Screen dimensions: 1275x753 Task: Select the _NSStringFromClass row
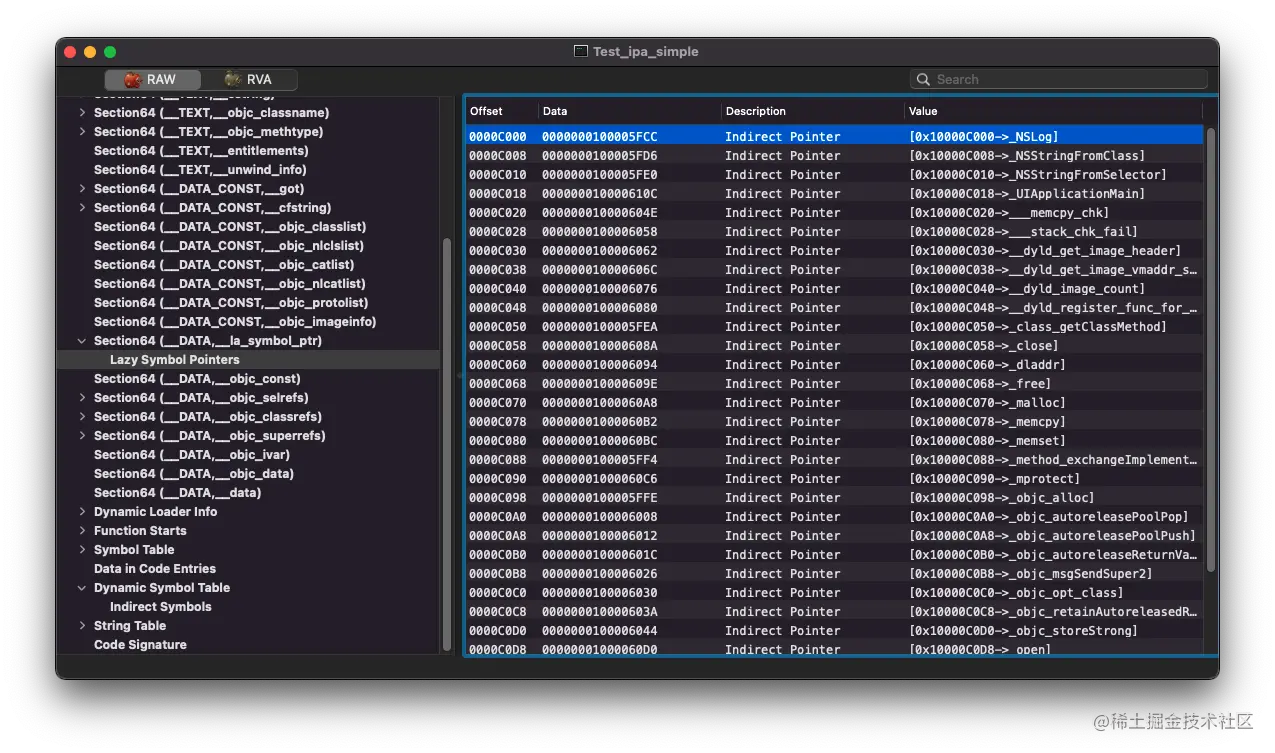(x=834, y=156)
